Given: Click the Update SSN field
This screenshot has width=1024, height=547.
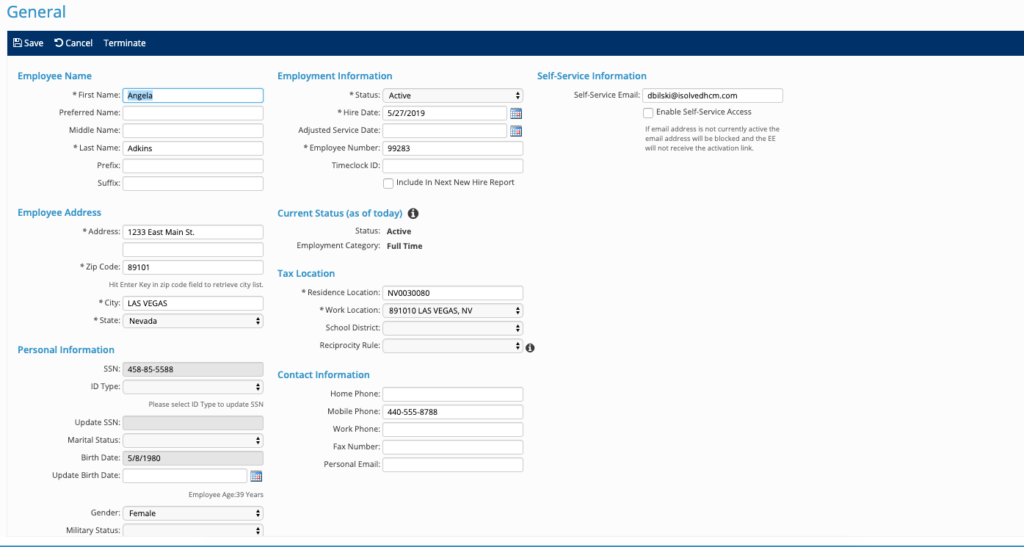Looking at the screenshot, I should click(193, 423).
